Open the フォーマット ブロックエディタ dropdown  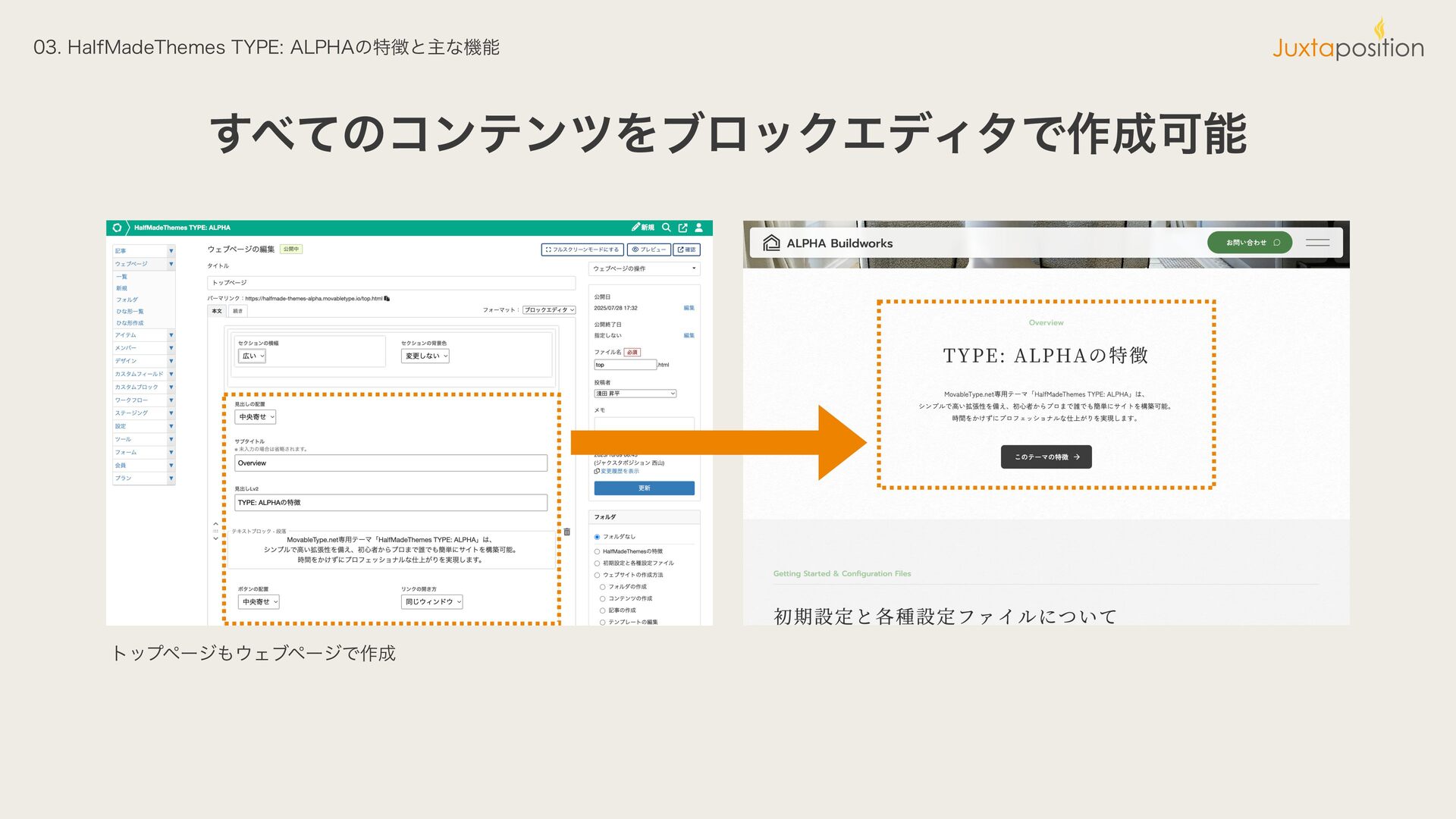tap(550, 310)
